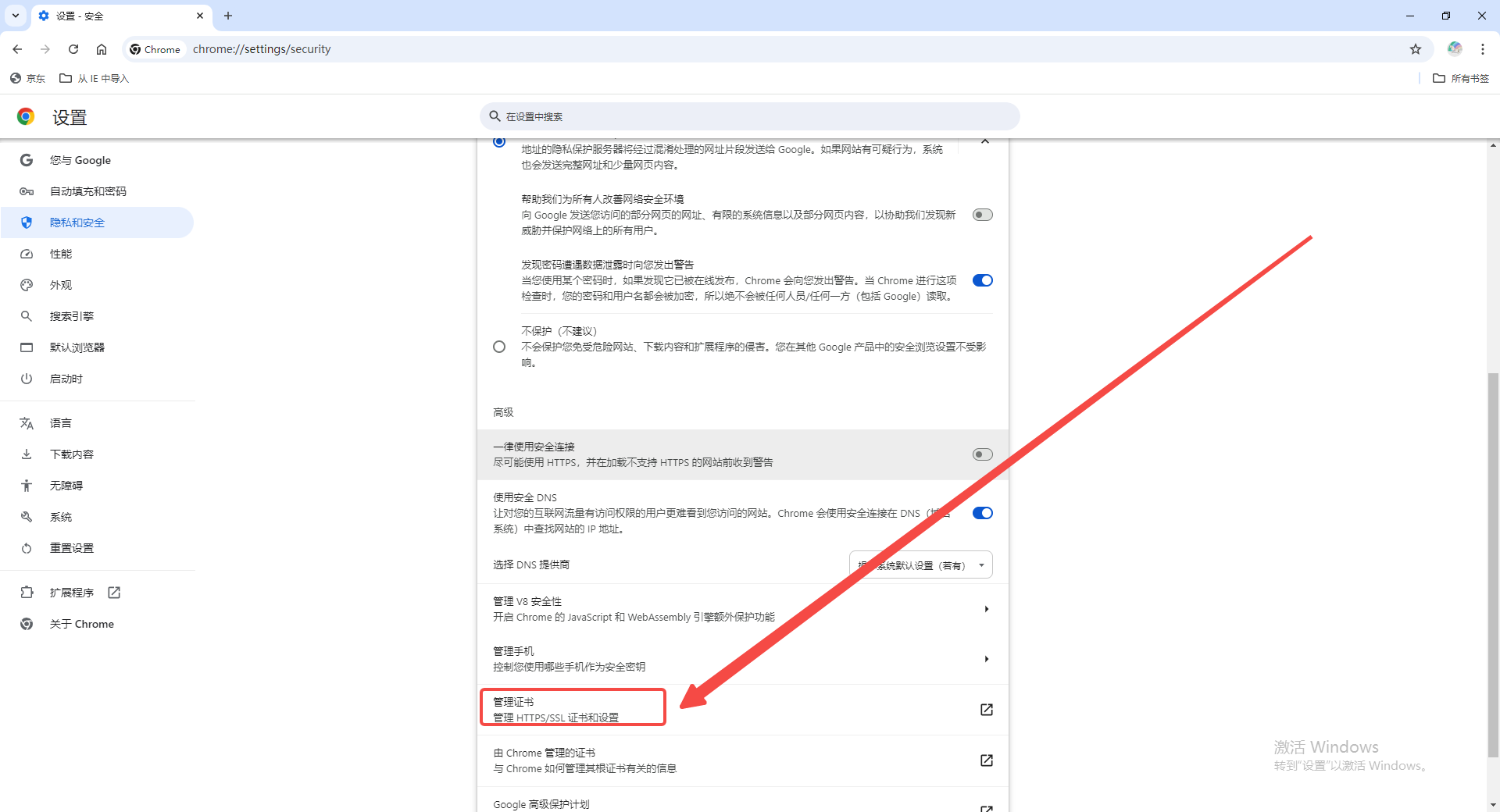Click the scrollbar up arrow

pyautogui.click(x=1493, y=146)
